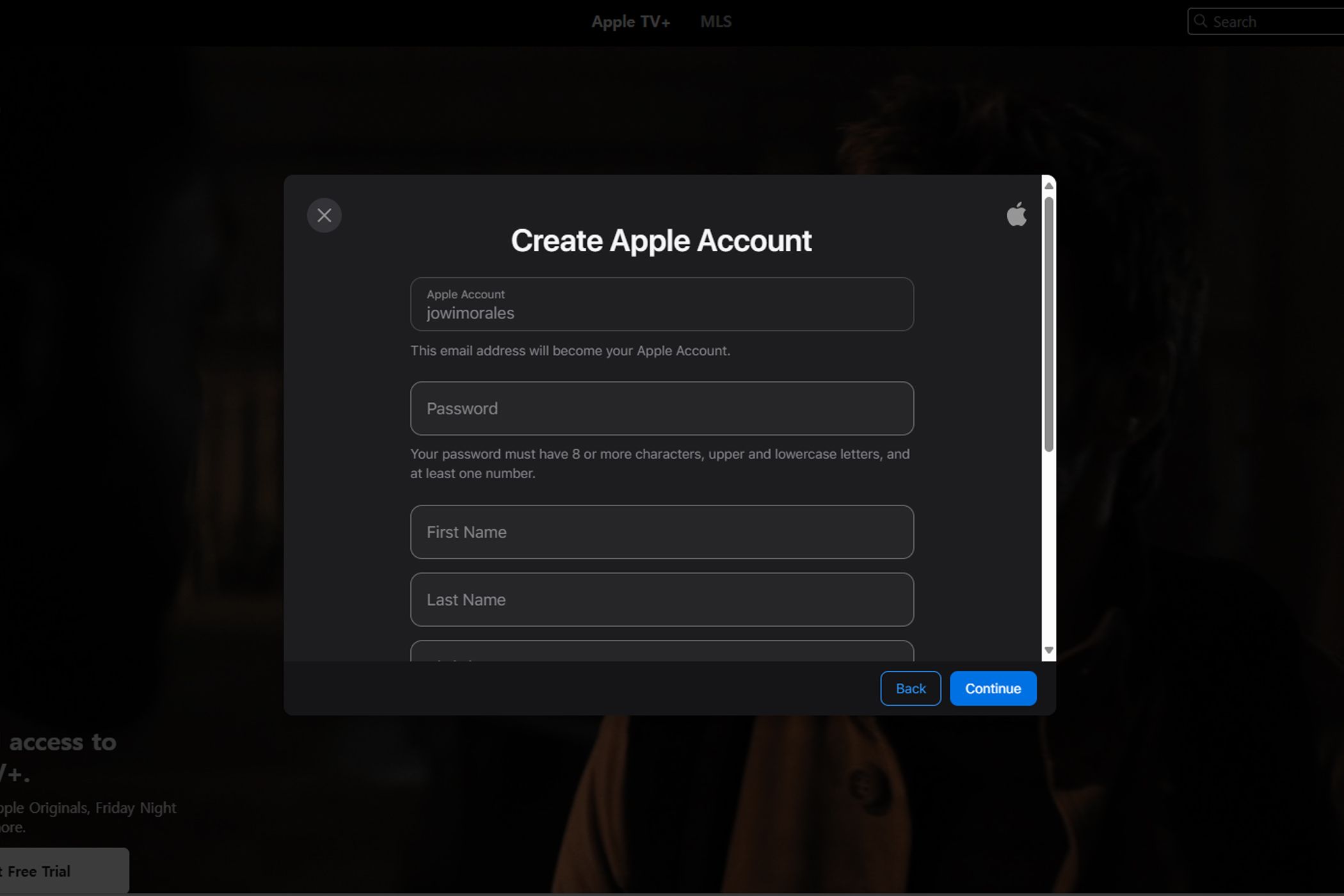Click the Apple icon at top right of modal
This screenshot has width=1344, height=896.
[x=1017, y=214]
